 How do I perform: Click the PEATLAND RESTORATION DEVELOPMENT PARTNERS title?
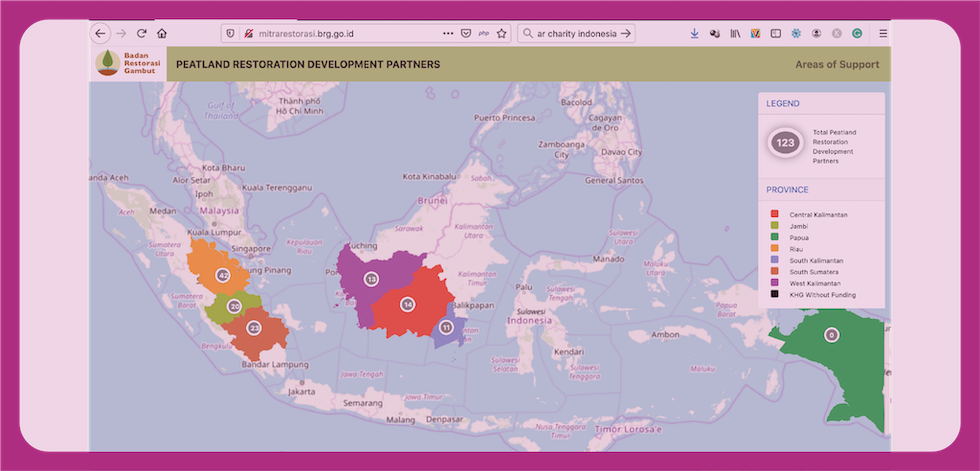308,64
